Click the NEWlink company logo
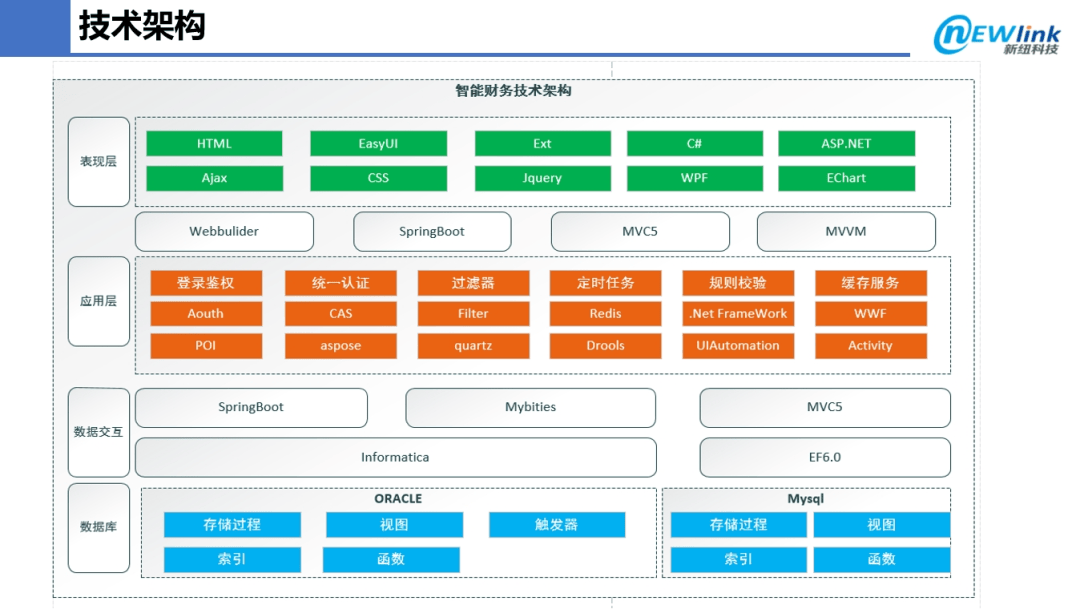1080x613 pixels. point(995,34)
